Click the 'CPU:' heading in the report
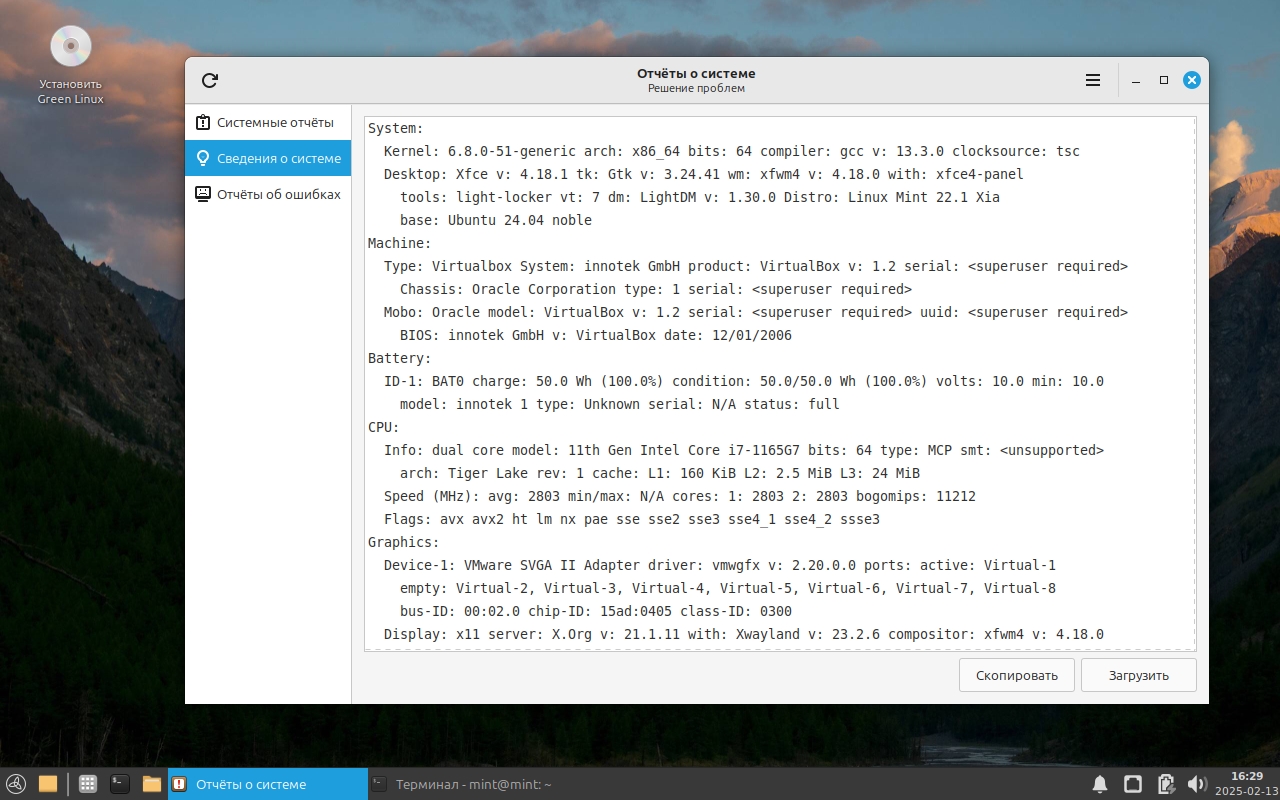Image resolution: width=1280 pixels, height=800 pixels. coord(384,427)
